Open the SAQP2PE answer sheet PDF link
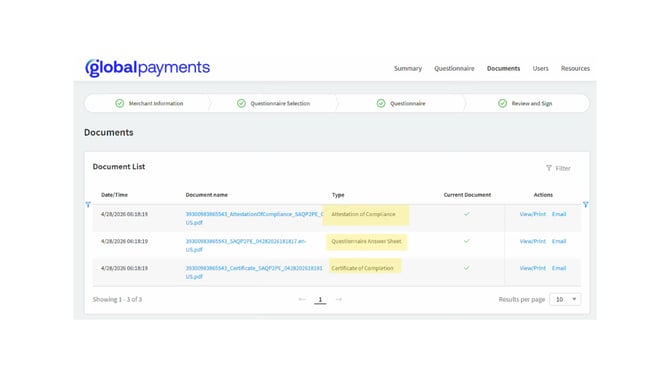The image size is (670, 376). pos(246,245)
